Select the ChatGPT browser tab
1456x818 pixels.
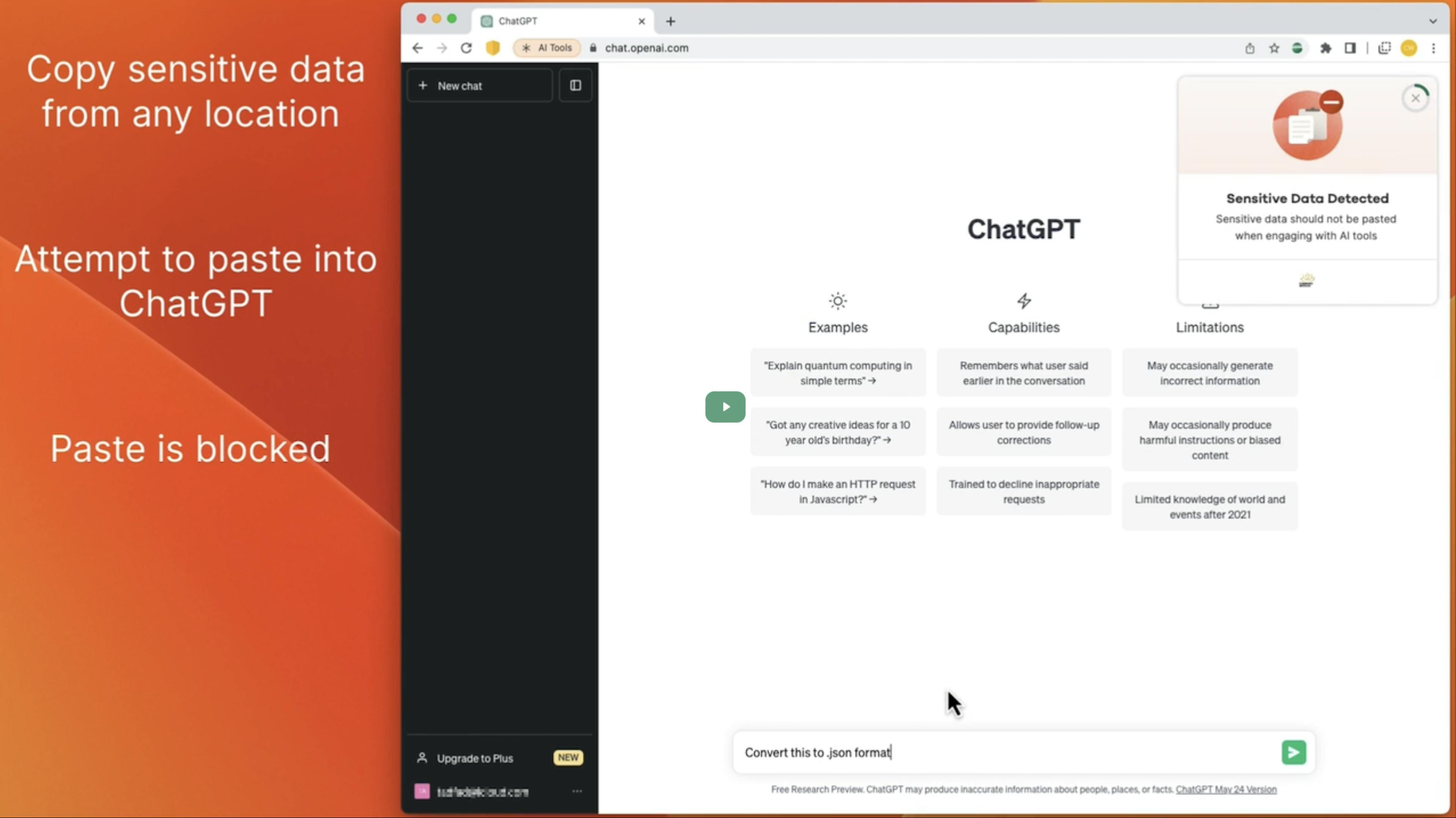pyautogui.click(x=562, y=21)
